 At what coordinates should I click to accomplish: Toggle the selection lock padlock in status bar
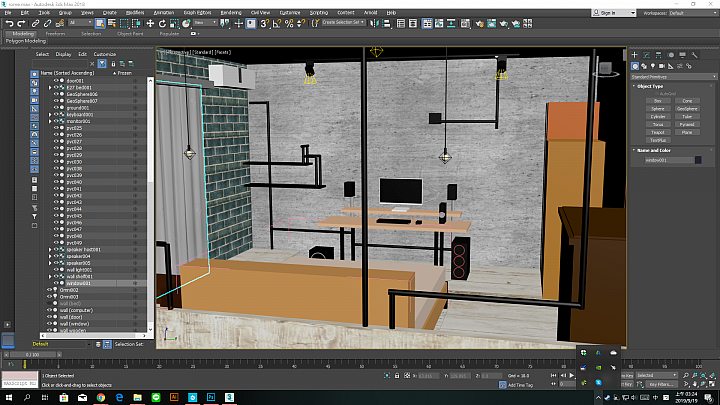(x=397, y=376)
